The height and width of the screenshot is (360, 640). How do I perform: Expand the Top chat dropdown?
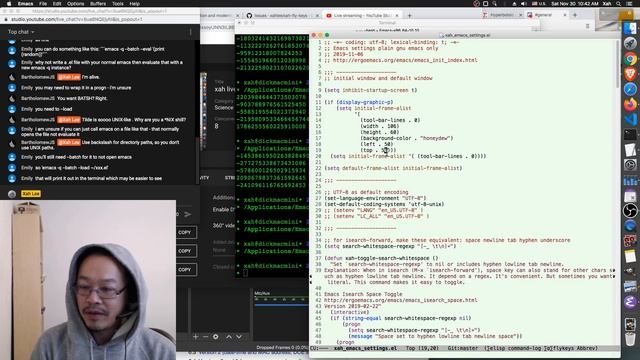(x=21, y=32)
